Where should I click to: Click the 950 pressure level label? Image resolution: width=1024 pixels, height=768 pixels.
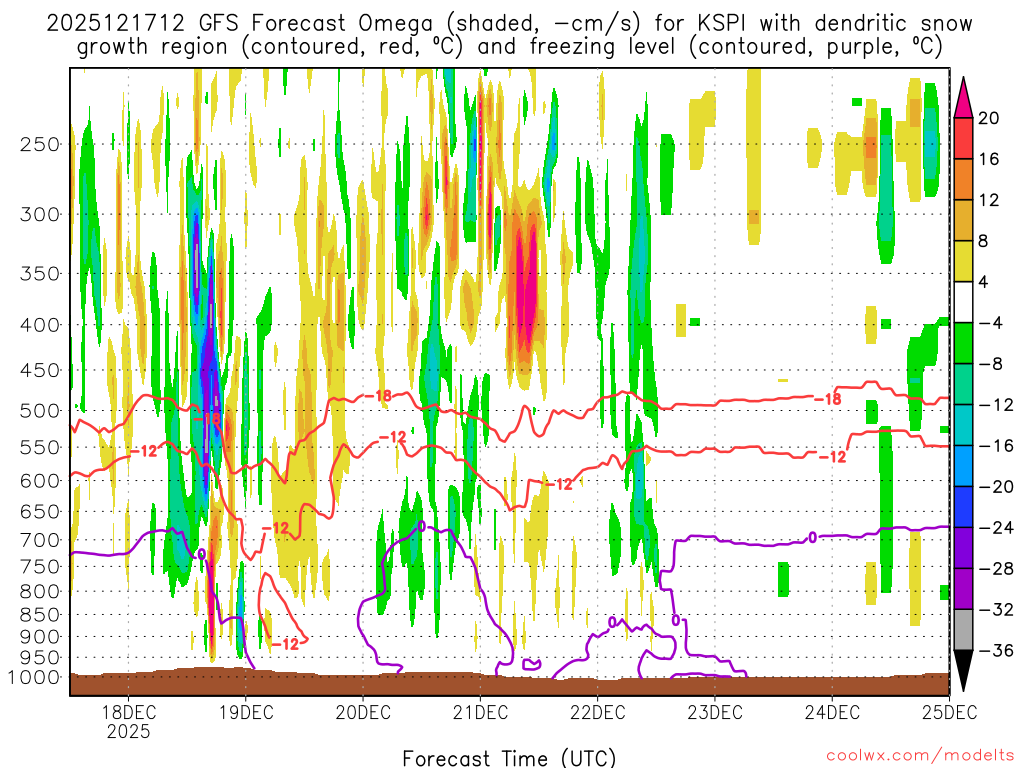[40, 658]
